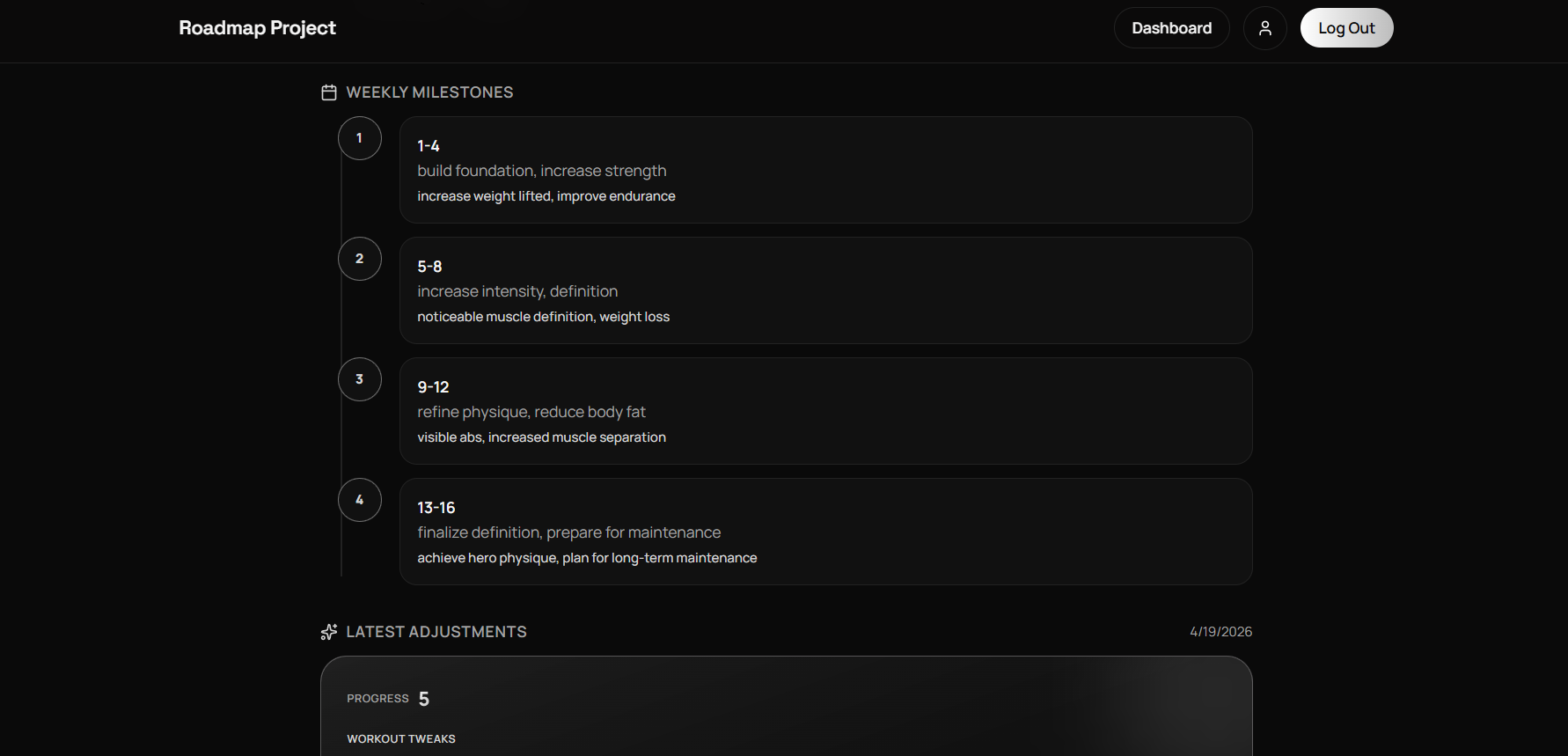Click 'increase intensity, definition' text
The width and height of the screenshot is (1568, 756).
[x=517, y=291]
